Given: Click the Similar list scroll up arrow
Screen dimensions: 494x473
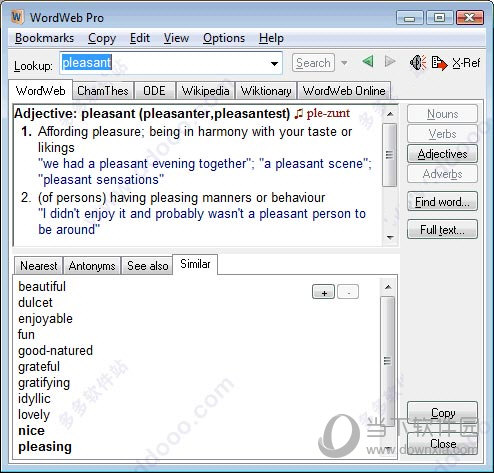Looking at the screenshot, I should click(x=388, y=287).
